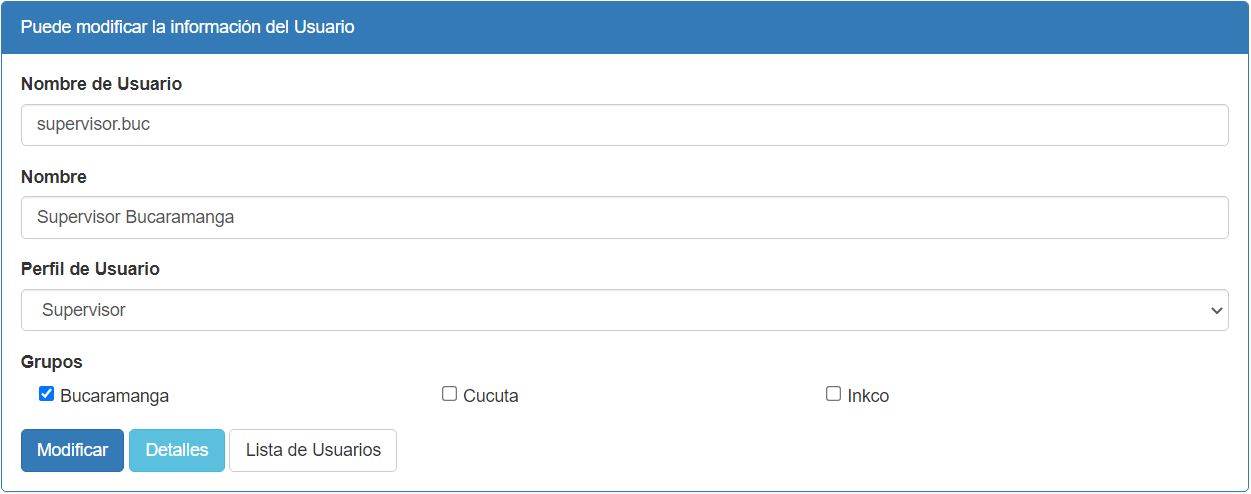Click the 'Nombre de Usuario' field label

point(101,84)
